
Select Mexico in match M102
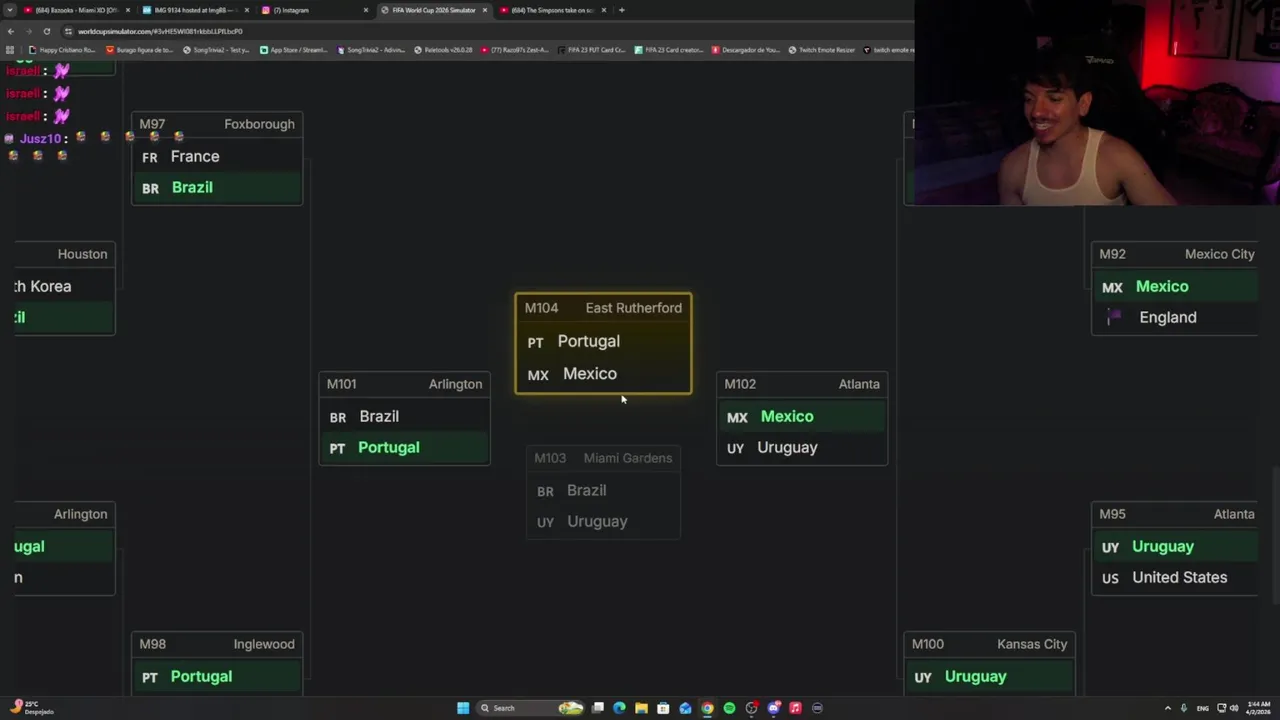tap(802, 416)
